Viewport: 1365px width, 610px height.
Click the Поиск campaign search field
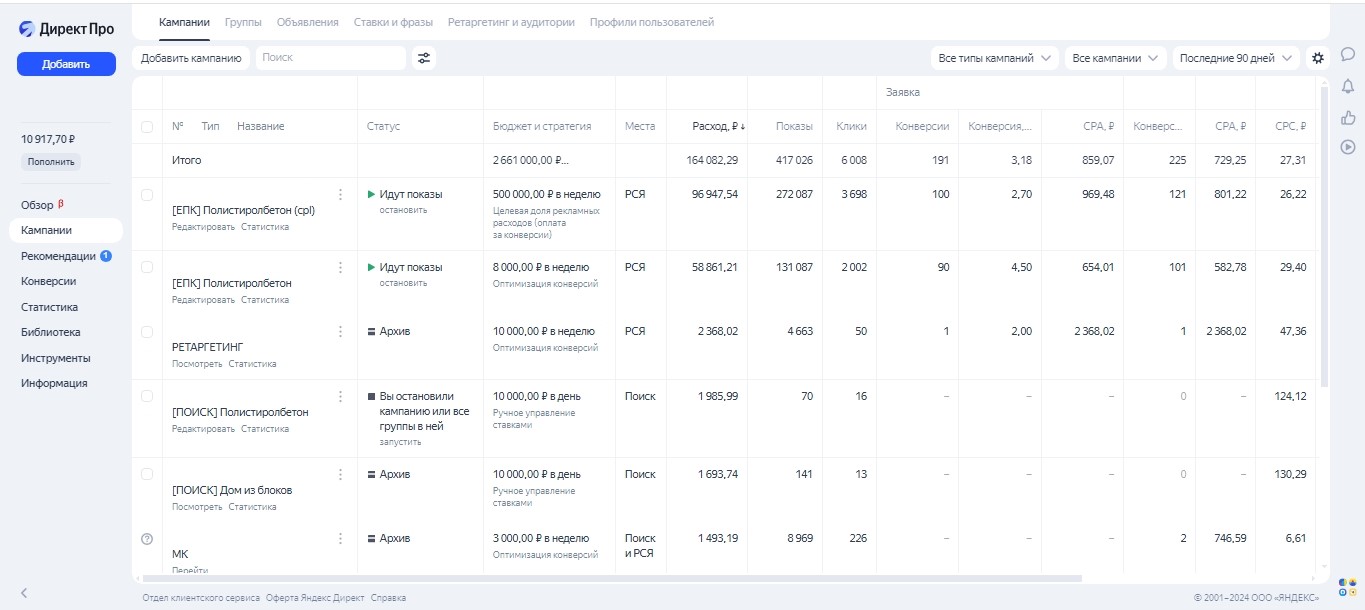[x=330, y=58]
